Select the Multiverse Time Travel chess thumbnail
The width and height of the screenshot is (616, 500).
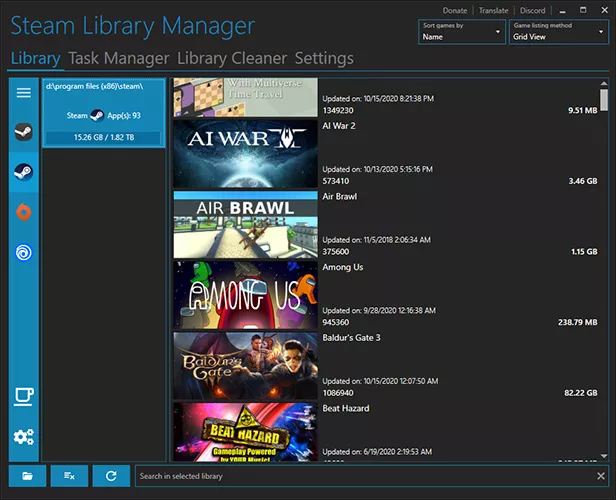[246, 97]
